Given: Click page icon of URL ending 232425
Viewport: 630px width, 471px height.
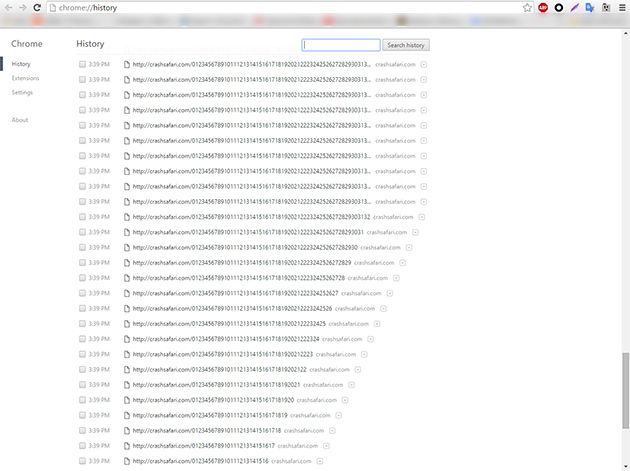Looking at the screenshot, I should [x=127, y=324].
